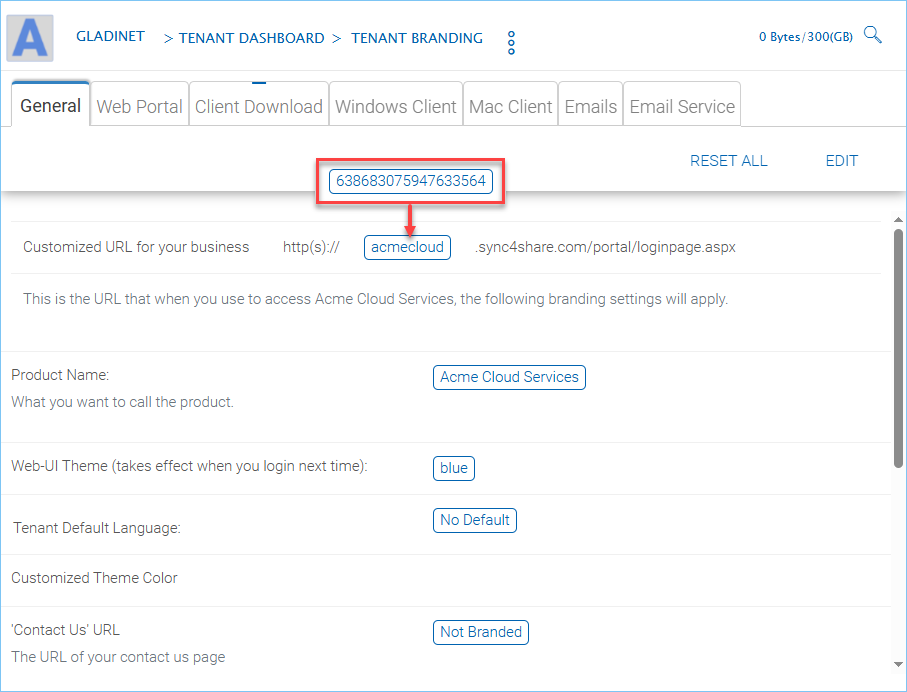The height and width of the screenshot is (692, 907).
Task: Open the No Default language selector
Action: 474,520
